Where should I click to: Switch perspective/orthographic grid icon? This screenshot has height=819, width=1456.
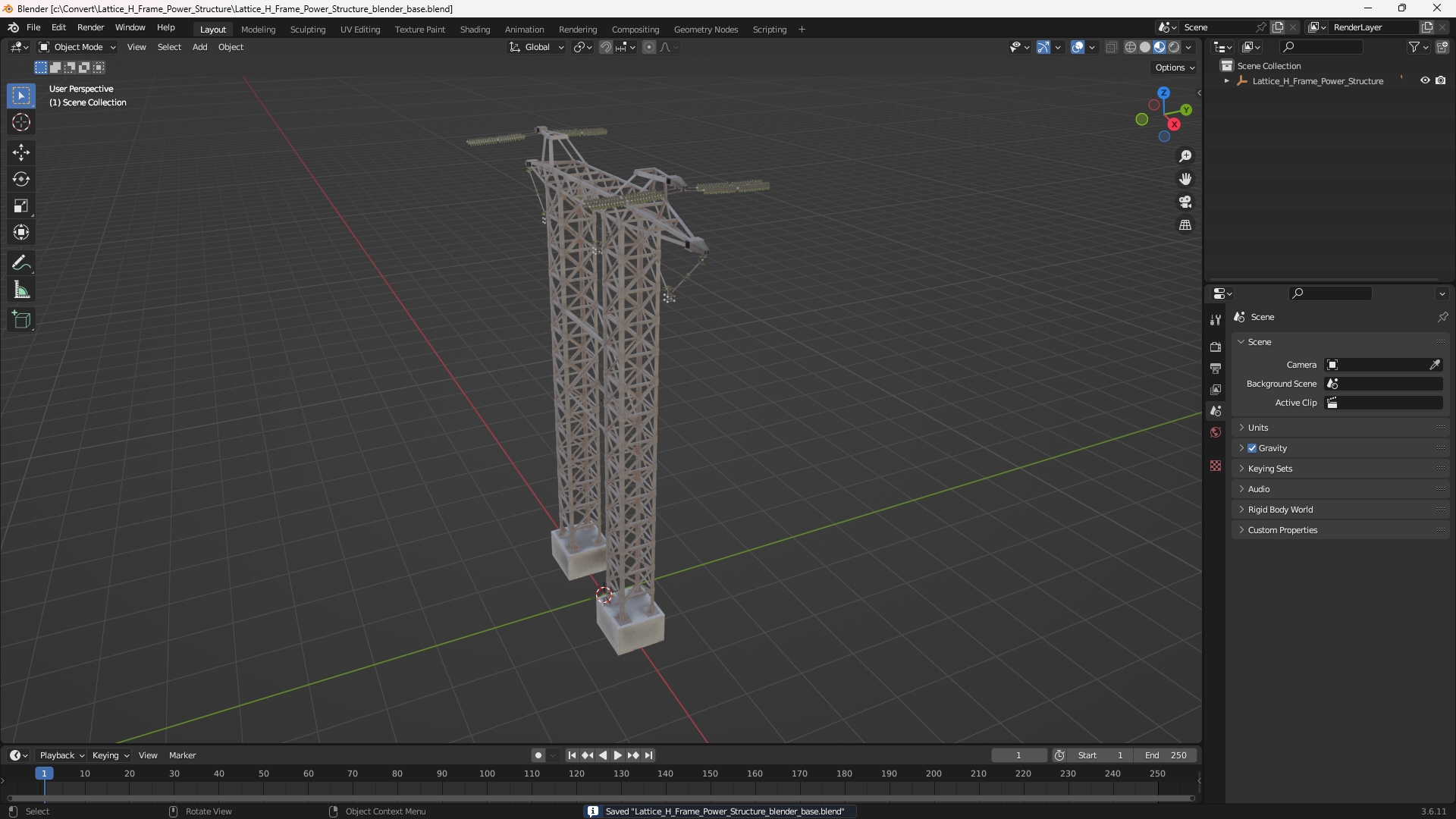click(1185, 225)
